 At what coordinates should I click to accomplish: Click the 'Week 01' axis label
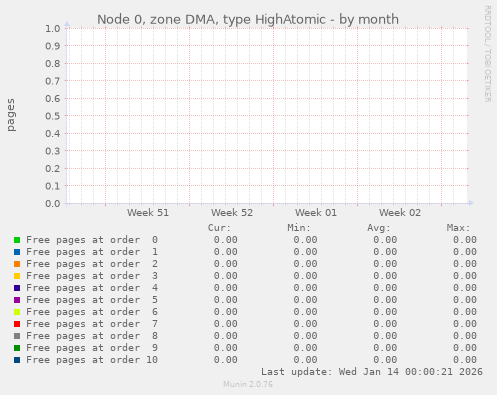pos(316,213)
